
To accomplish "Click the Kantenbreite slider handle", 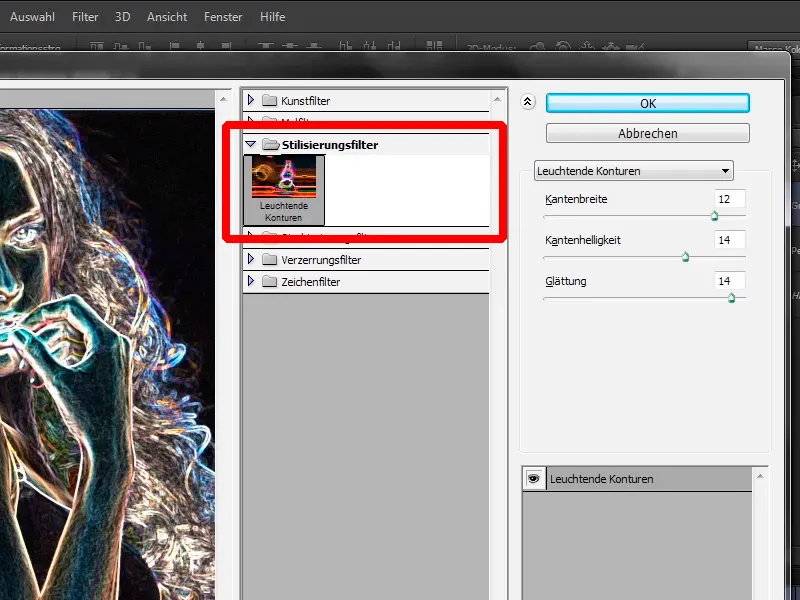I will click(714, 216).
